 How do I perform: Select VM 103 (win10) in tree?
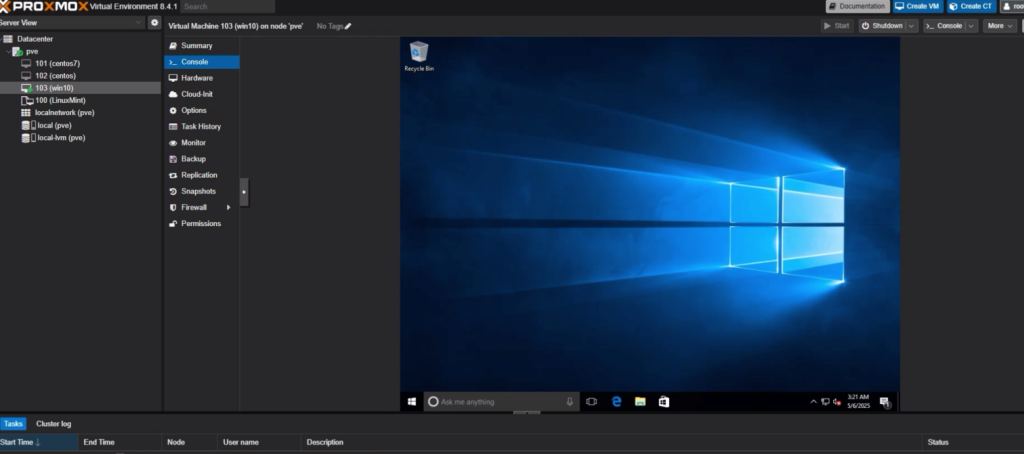point(80,88)
